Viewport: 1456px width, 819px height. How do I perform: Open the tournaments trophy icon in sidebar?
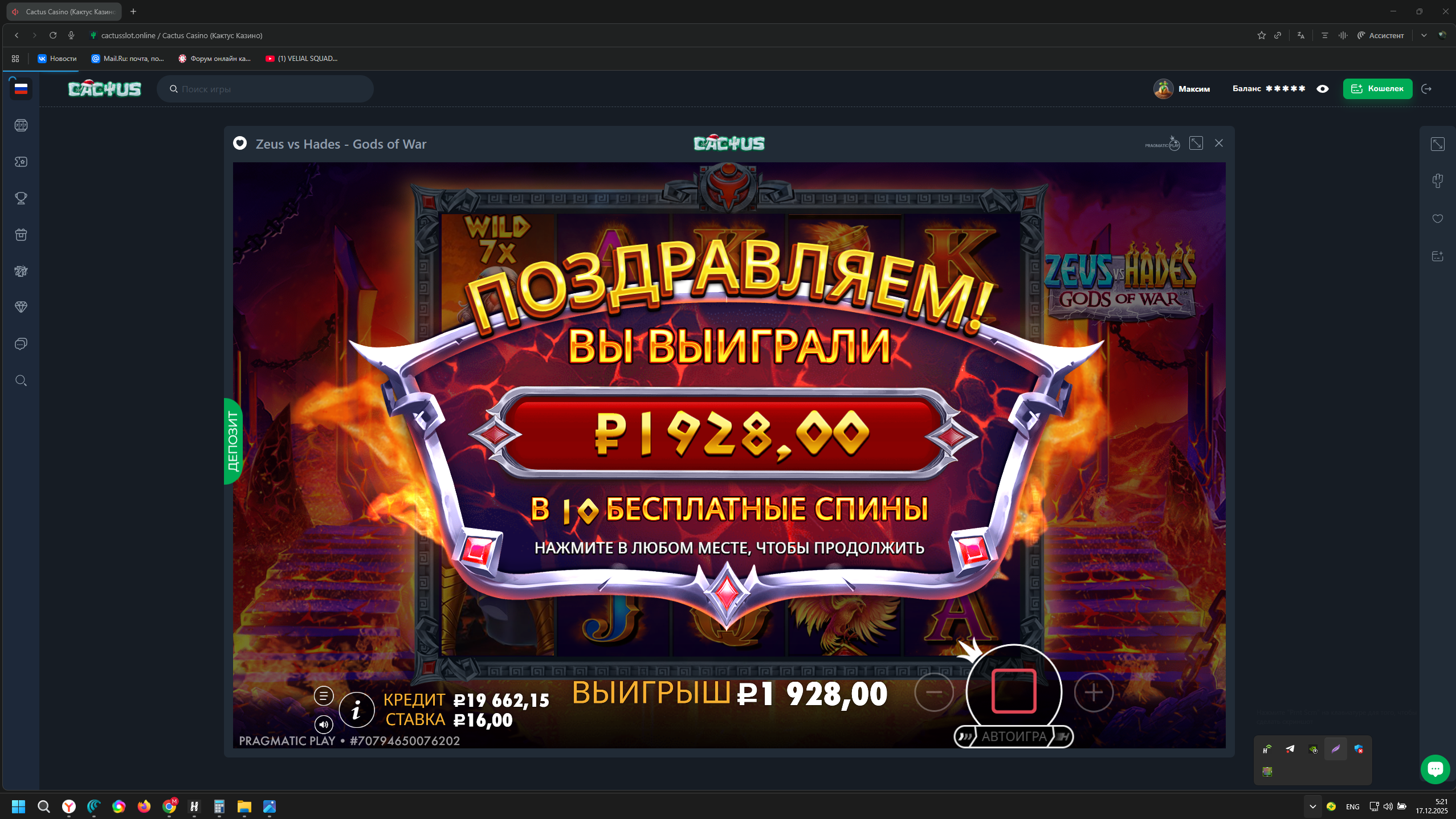(21, 198)
